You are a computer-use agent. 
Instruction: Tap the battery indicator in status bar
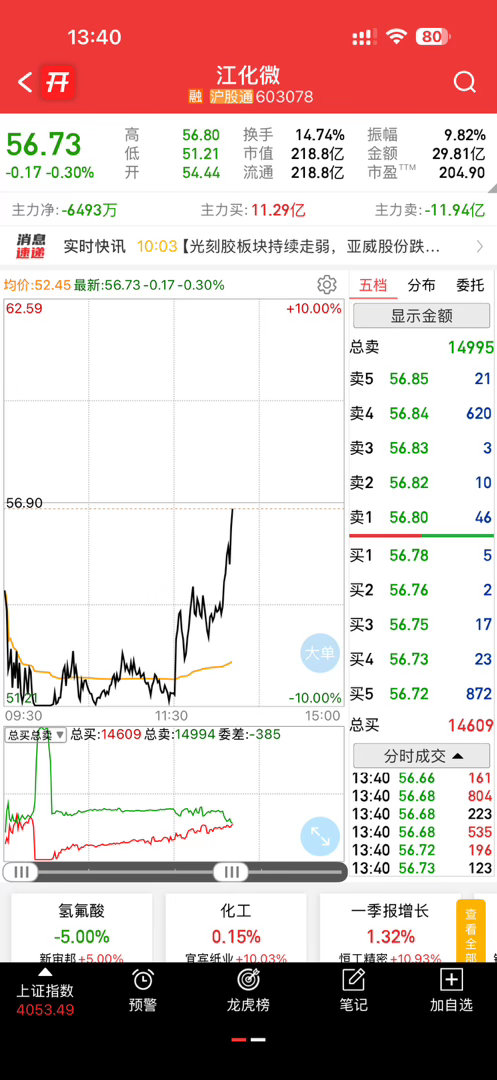(x=435, y=37)
